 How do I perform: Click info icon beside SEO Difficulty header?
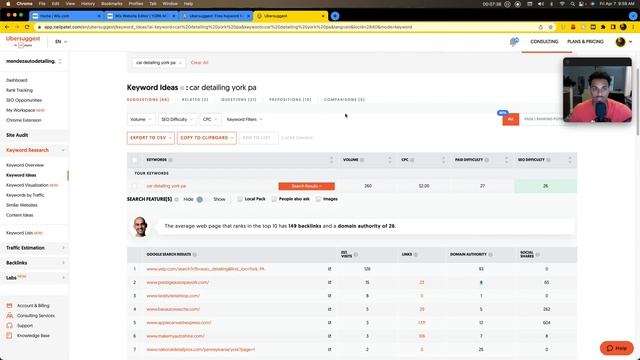click(548, 160)
